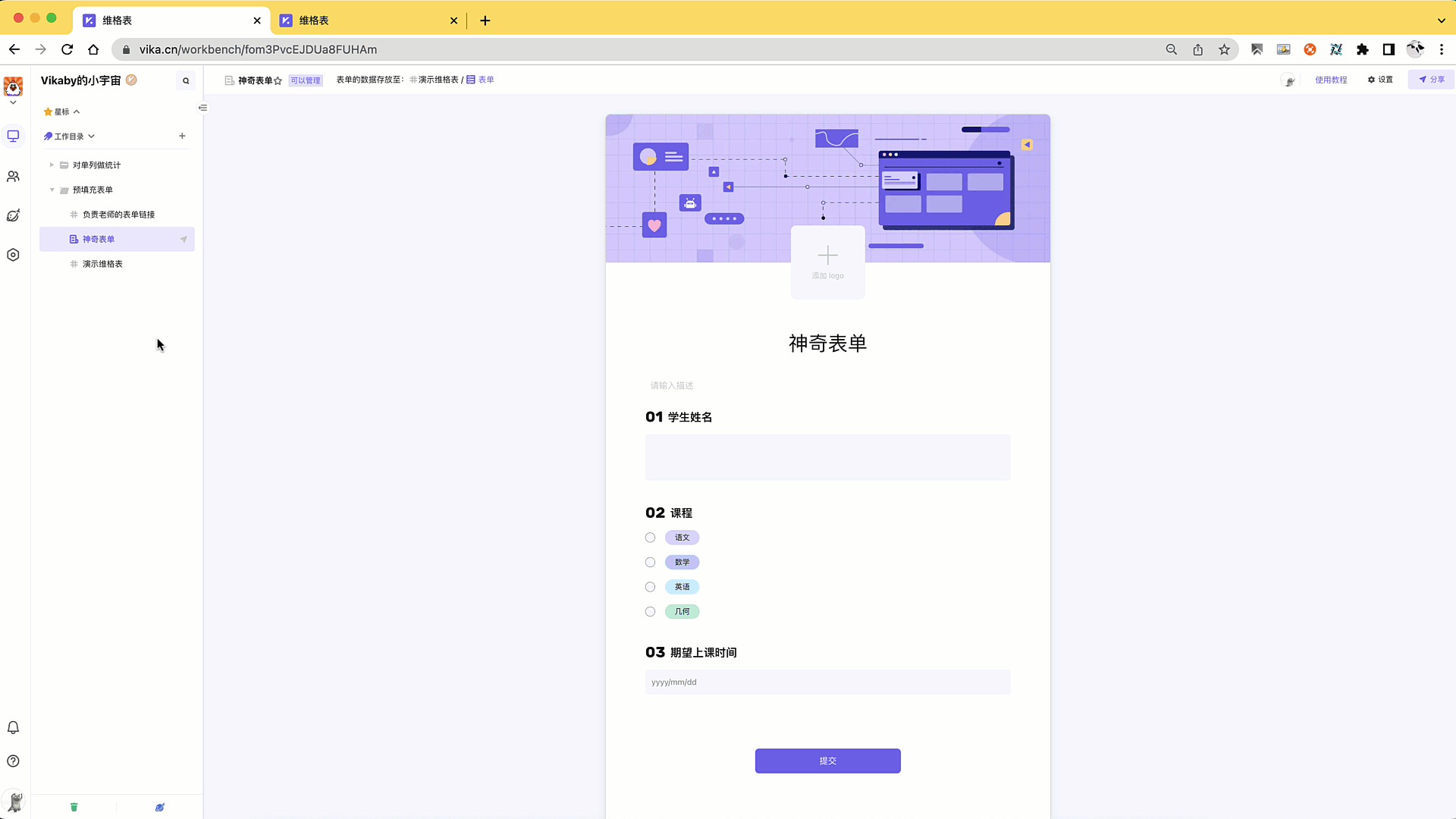The height and width of the screenshot is (819, 1456).
Task: Open the contacts icon in left rail
Action: click(13, 176)
